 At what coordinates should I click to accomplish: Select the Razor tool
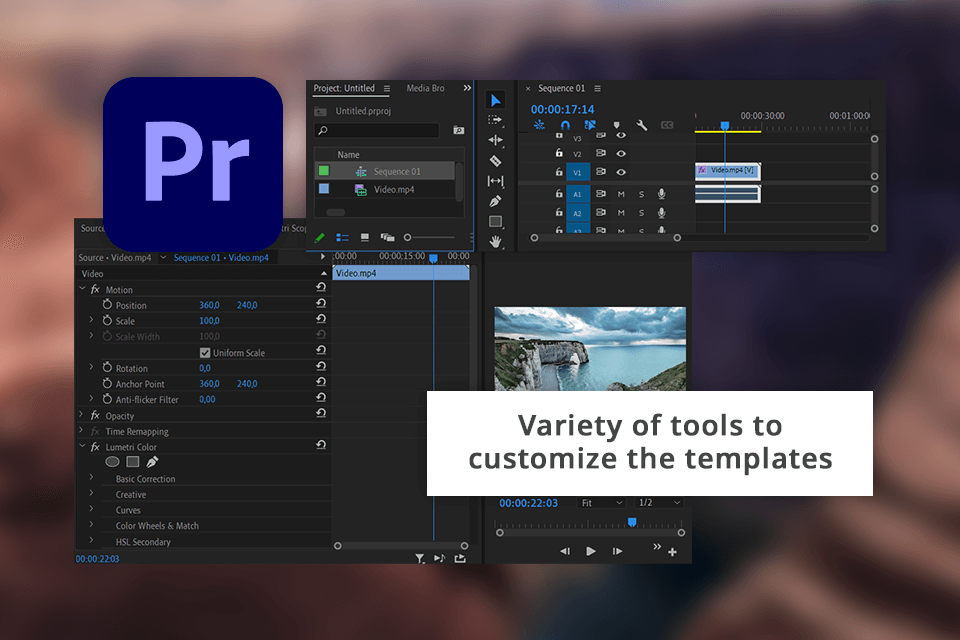pyautogui.click(x=495, y=161)
